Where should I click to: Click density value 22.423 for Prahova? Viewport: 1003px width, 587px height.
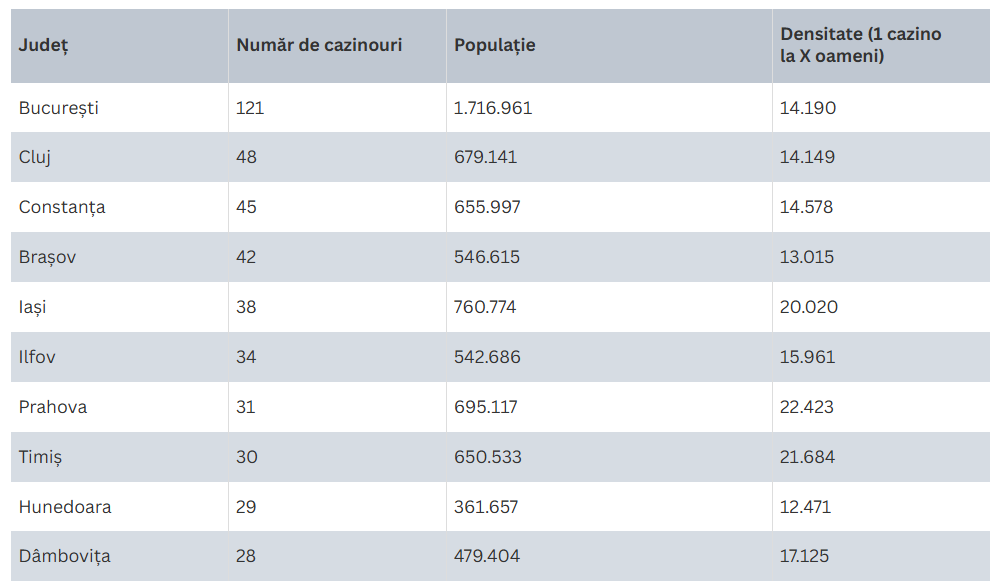tap(807, 407)
